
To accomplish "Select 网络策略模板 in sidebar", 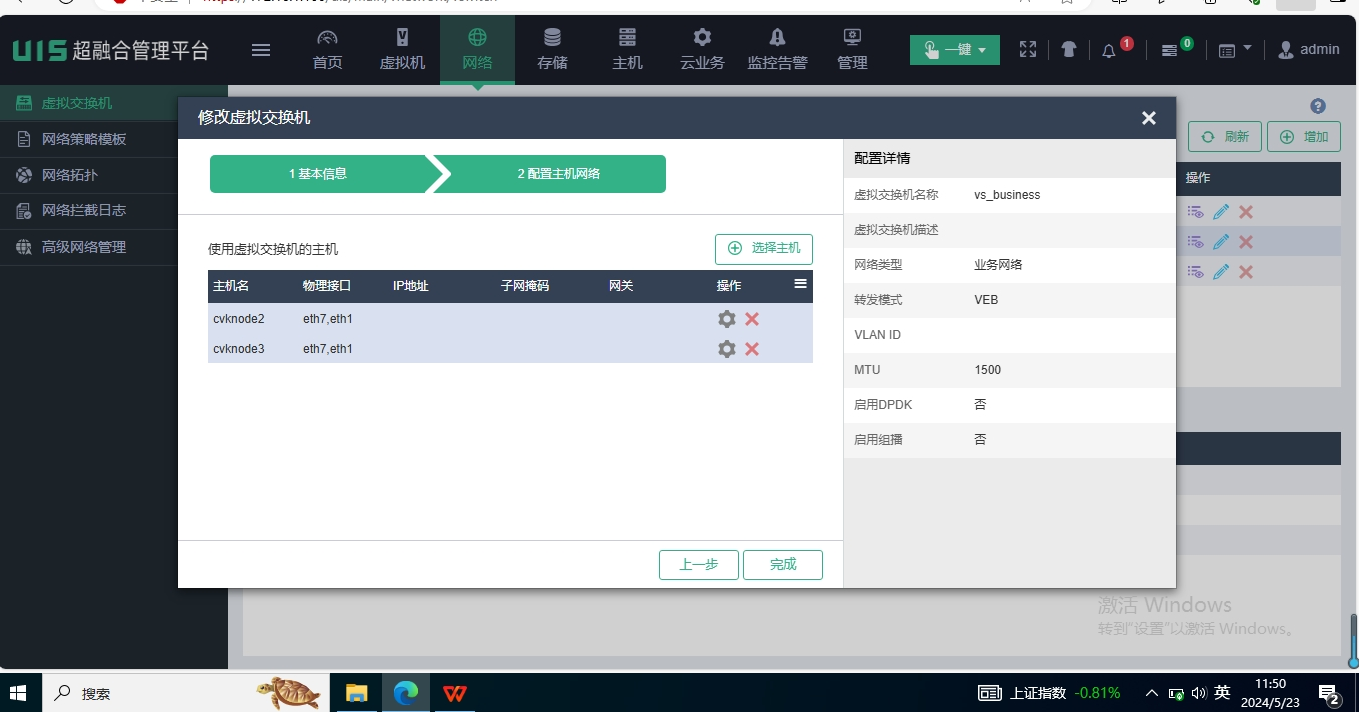I will tap(114, 139).
